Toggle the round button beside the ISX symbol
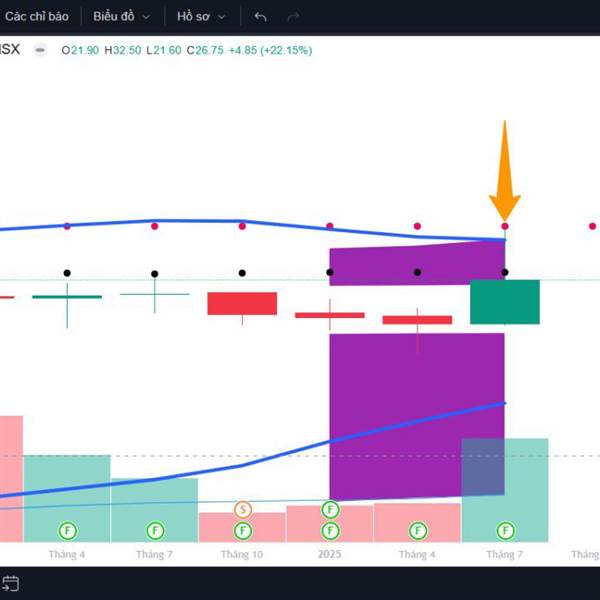The height and width of the screenshot is (600, 600). tap(40, 50)
